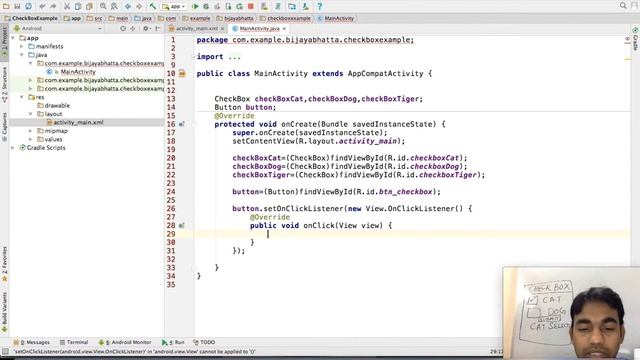This screenshot has height=360, width=640.
Task: Click the Scroll from Source icon
Action: 123,29
